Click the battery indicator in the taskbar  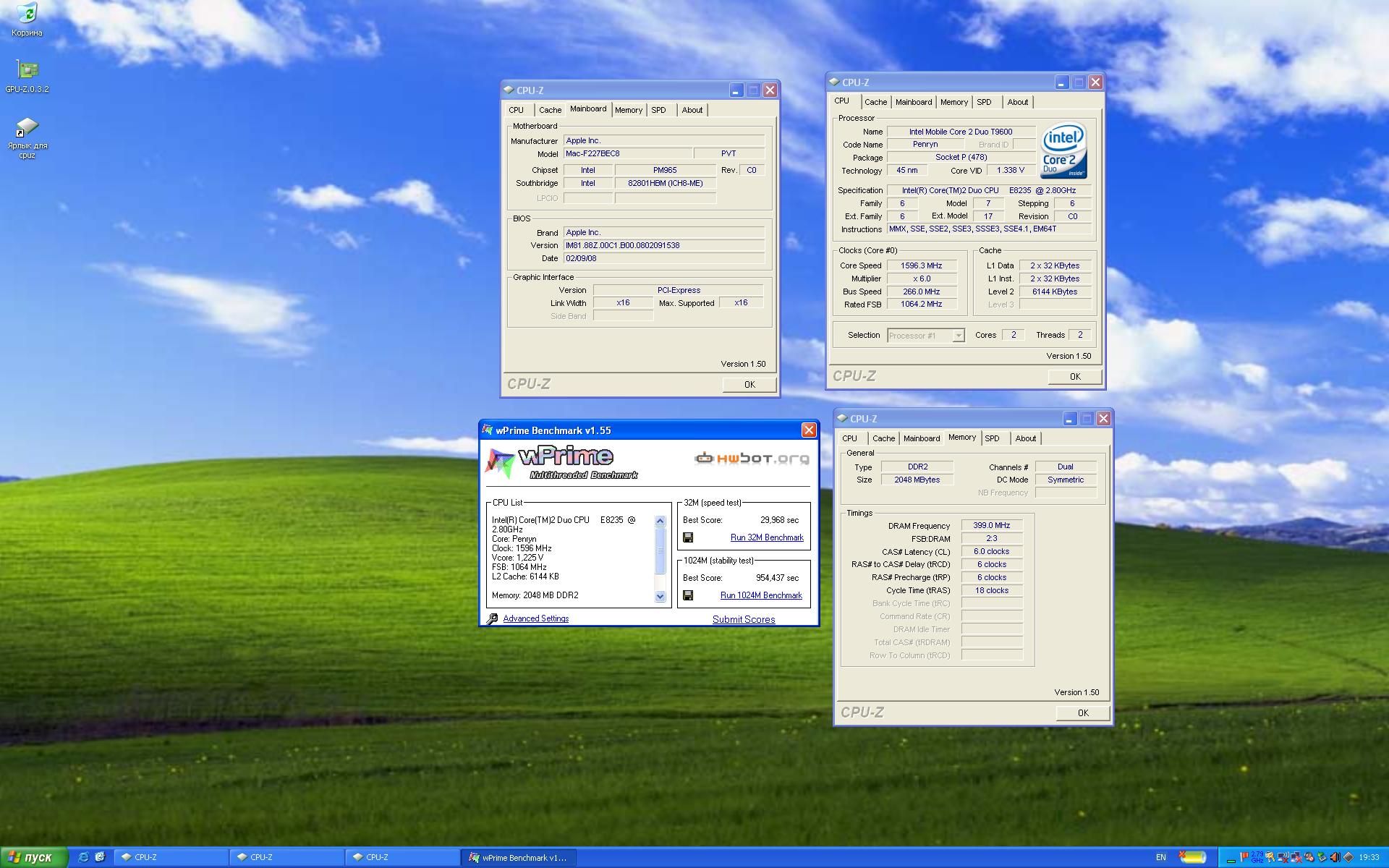click(x=1193, y=857)
